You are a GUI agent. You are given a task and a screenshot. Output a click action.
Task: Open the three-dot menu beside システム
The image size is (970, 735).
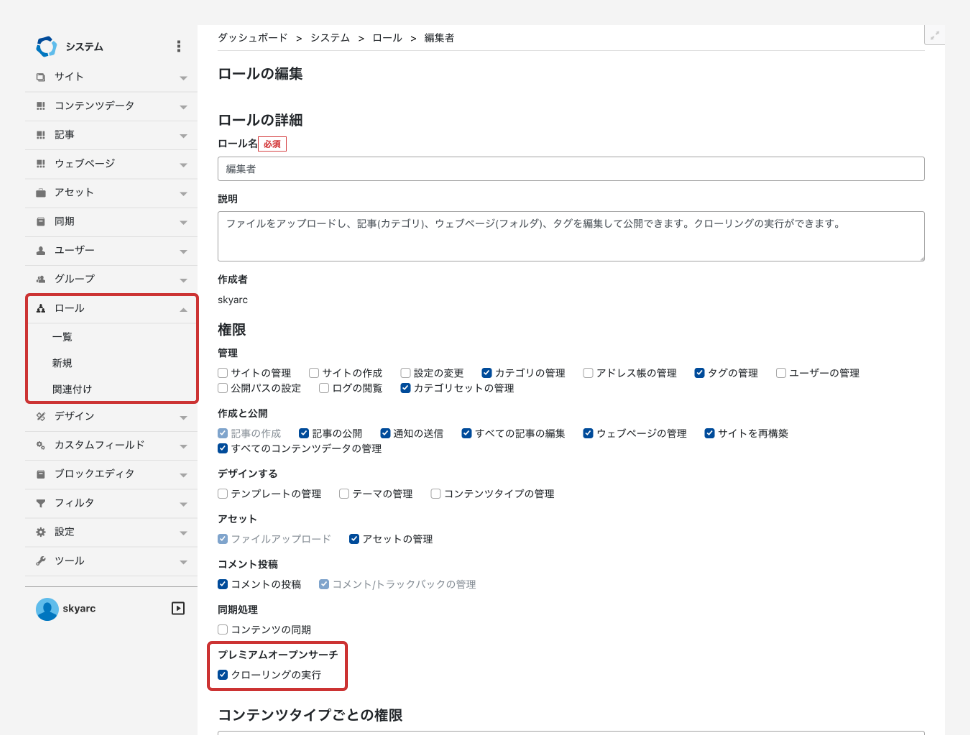pyautogui.click(x=178, y=46)
